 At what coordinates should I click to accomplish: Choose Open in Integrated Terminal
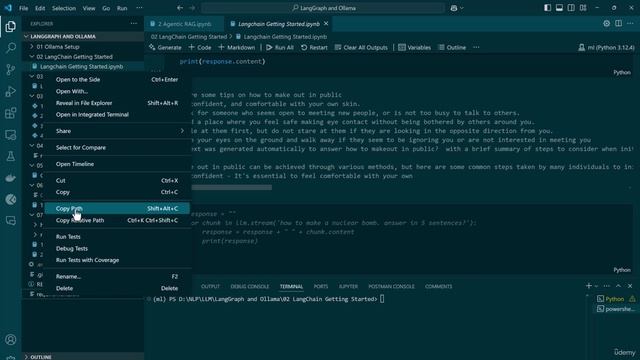[117, 115]
